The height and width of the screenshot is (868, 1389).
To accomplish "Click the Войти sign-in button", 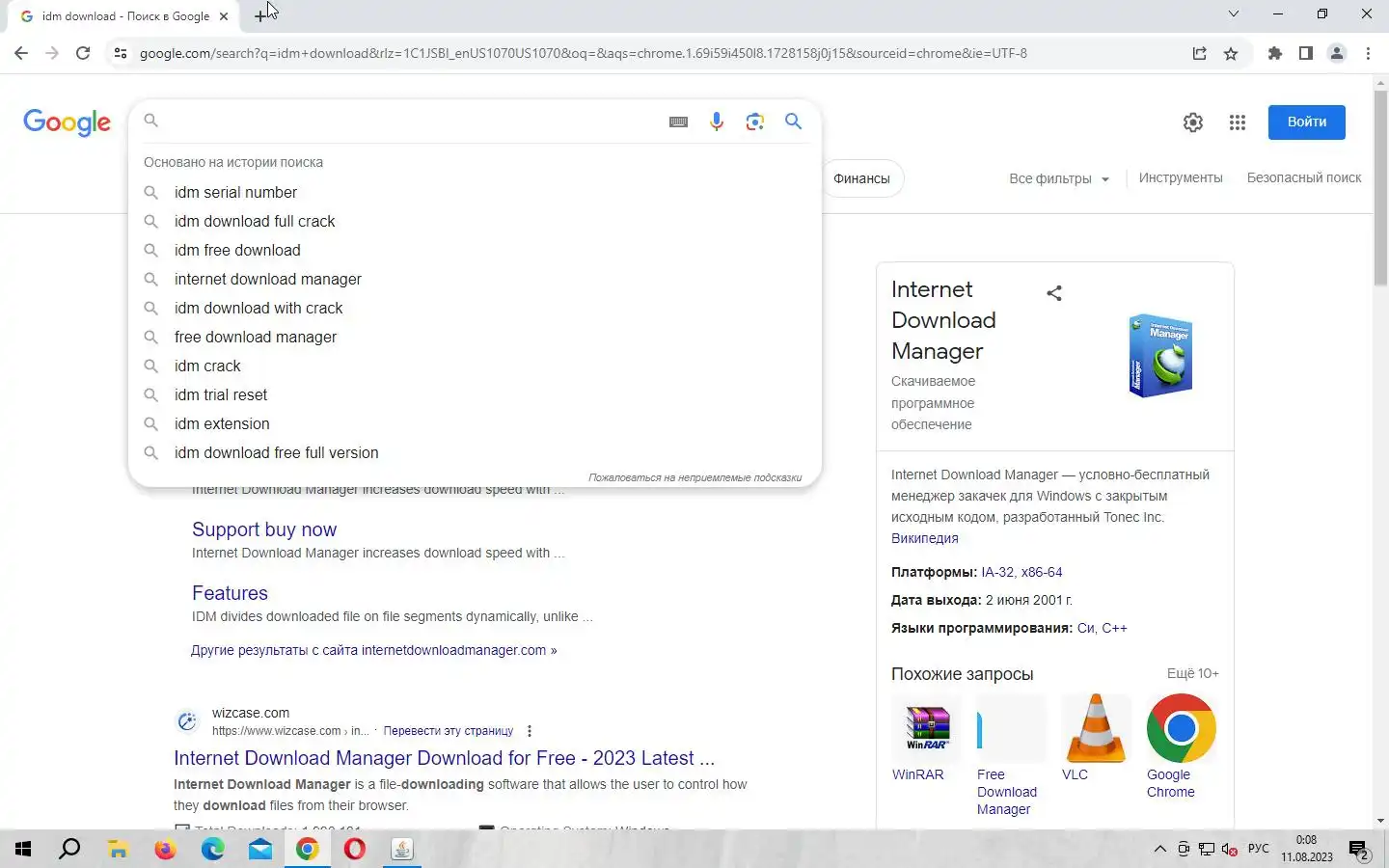I will pos(1307,122).
